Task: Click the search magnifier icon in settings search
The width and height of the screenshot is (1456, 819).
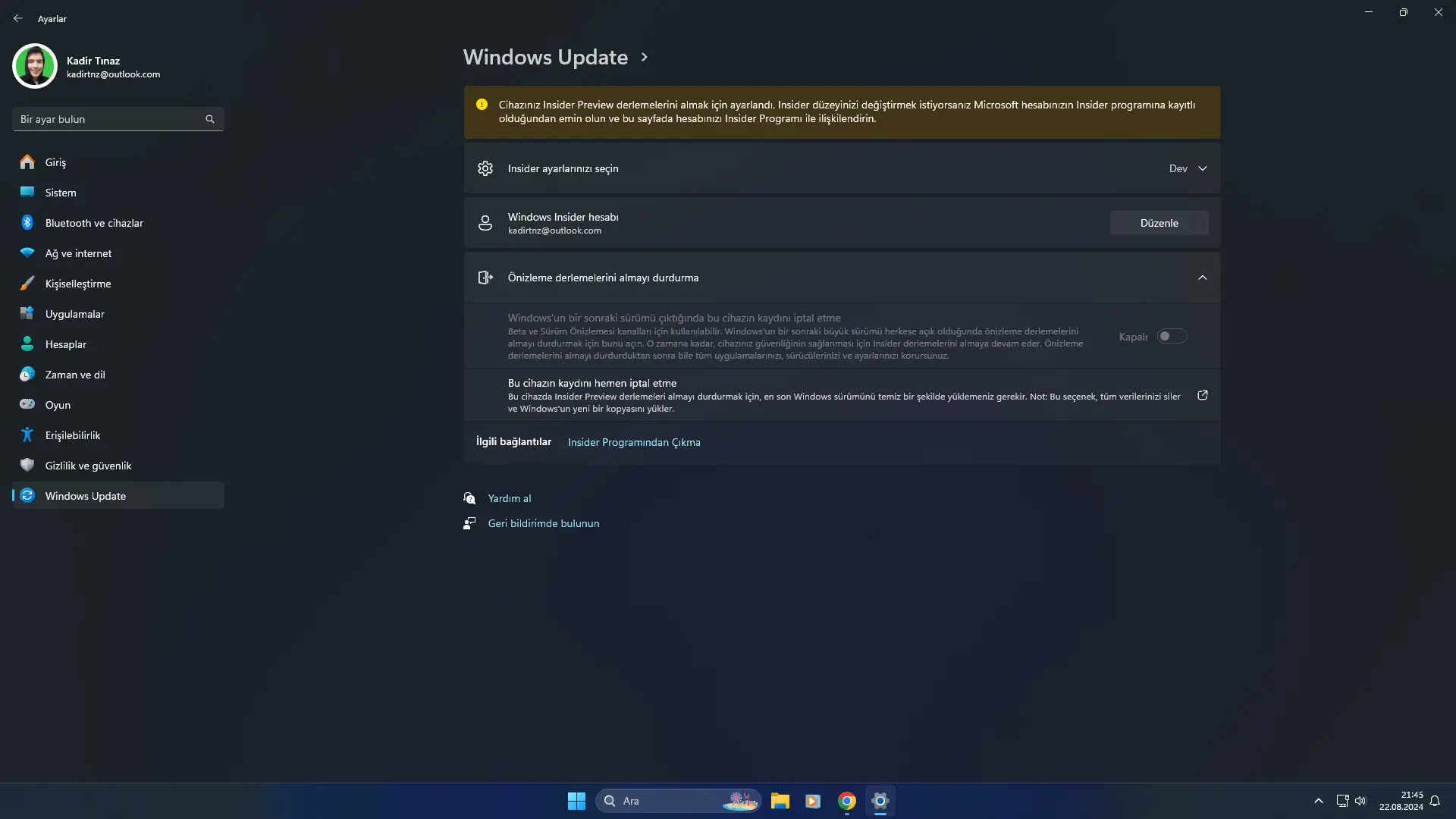Action: point(210,119)
